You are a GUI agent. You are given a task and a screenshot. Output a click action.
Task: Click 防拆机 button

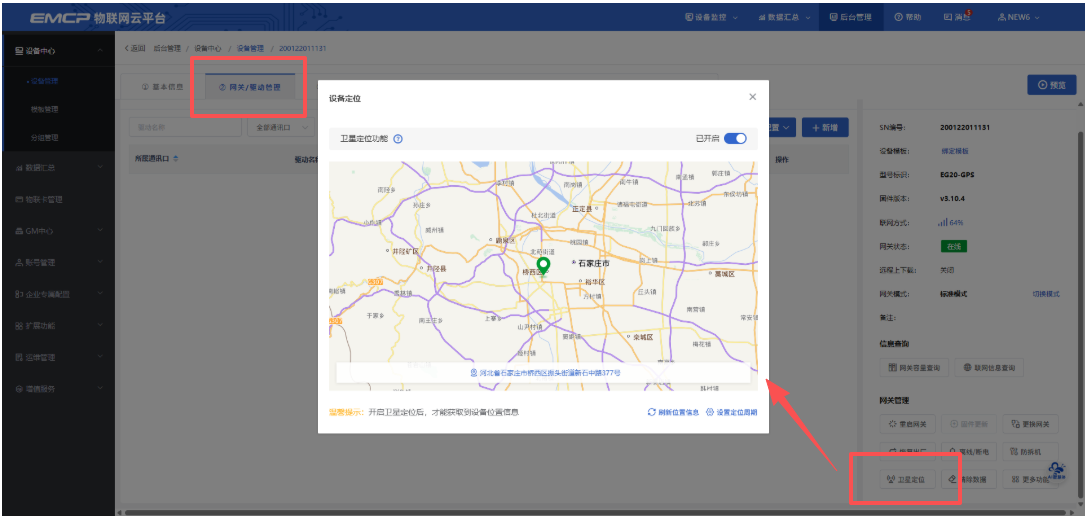pos(1031,452)
